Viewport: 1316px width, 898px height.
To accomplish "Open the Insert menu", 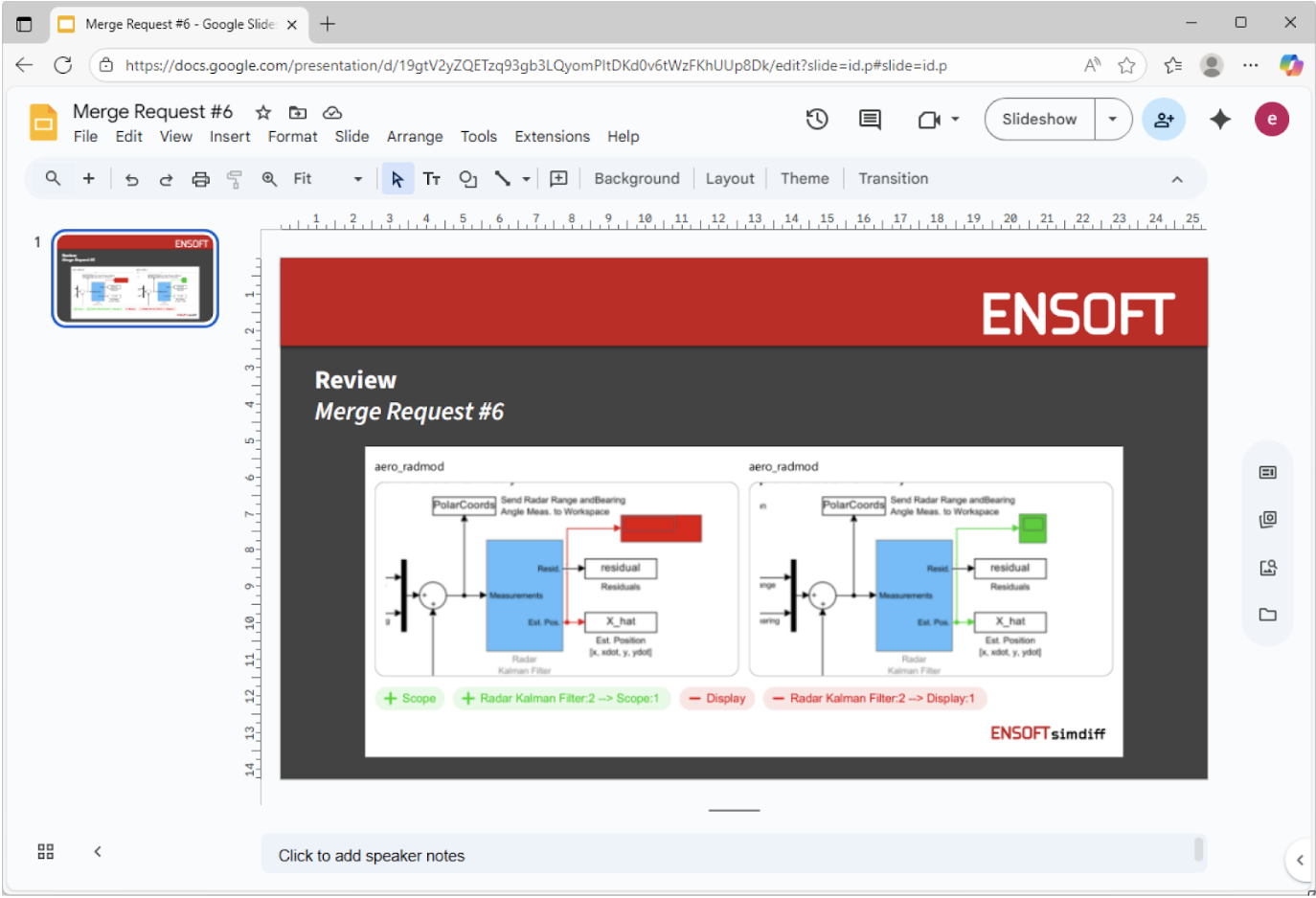I will [230, 137].
